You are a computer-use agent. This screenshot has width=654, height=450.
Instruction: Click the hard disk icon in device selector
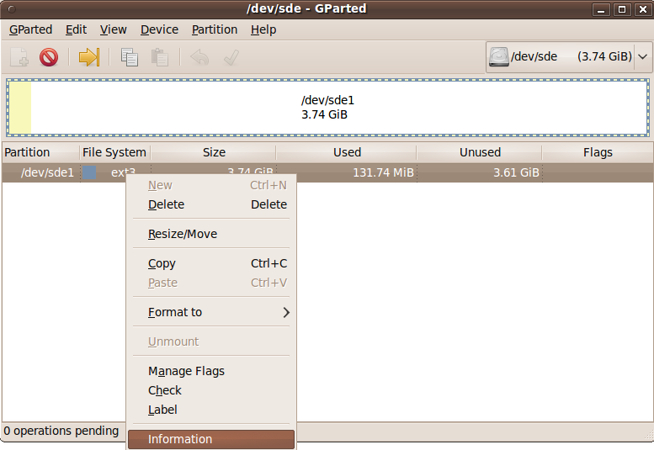point(499,57)
